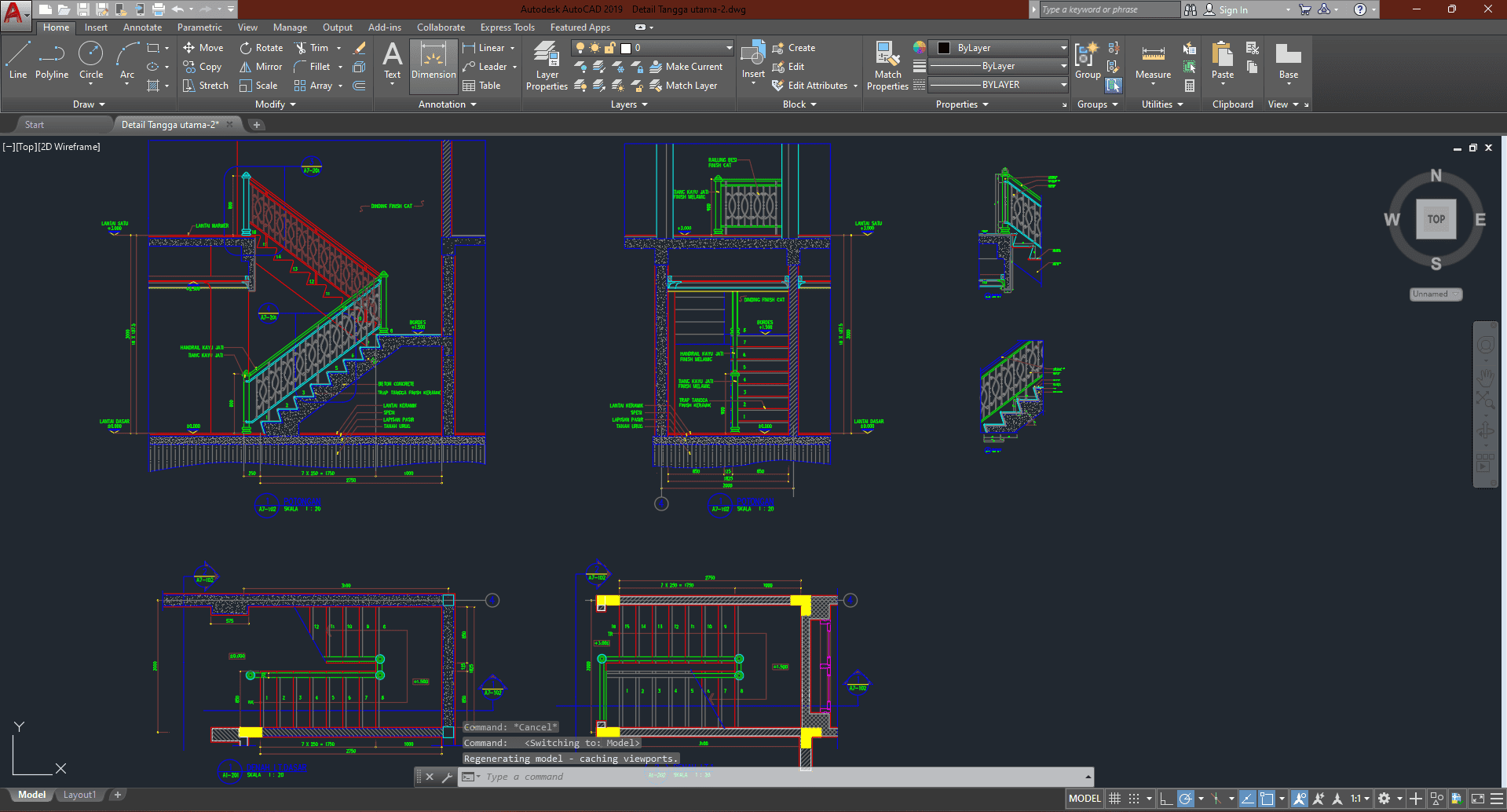Toggle Ortho mode in status bar
The width and height of the screenshot is (1507, 812).
[1166, 799]
